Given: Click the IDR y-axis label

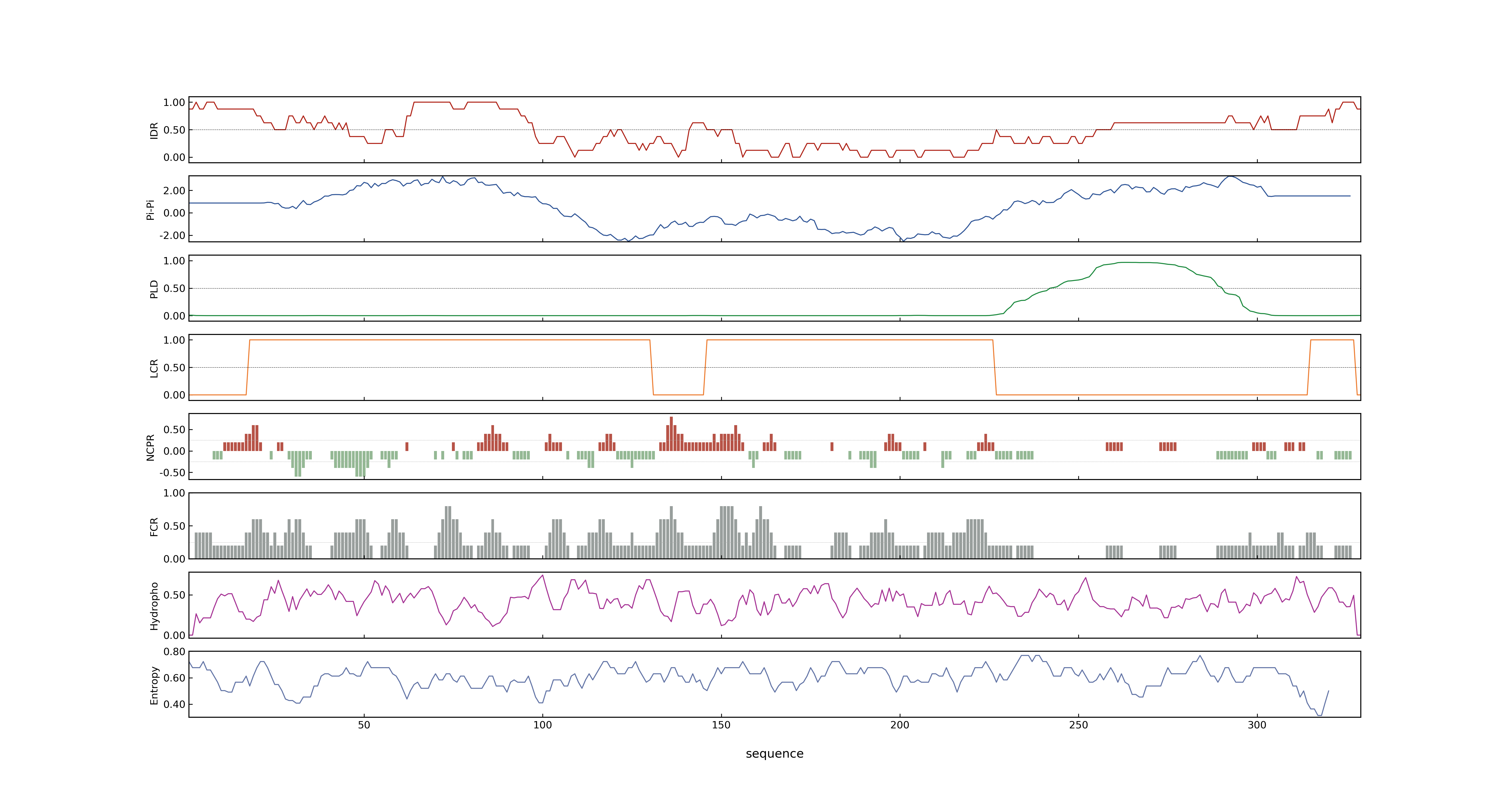Looking at the screenshot, I should pyautogui.click(x=154, y=130).
